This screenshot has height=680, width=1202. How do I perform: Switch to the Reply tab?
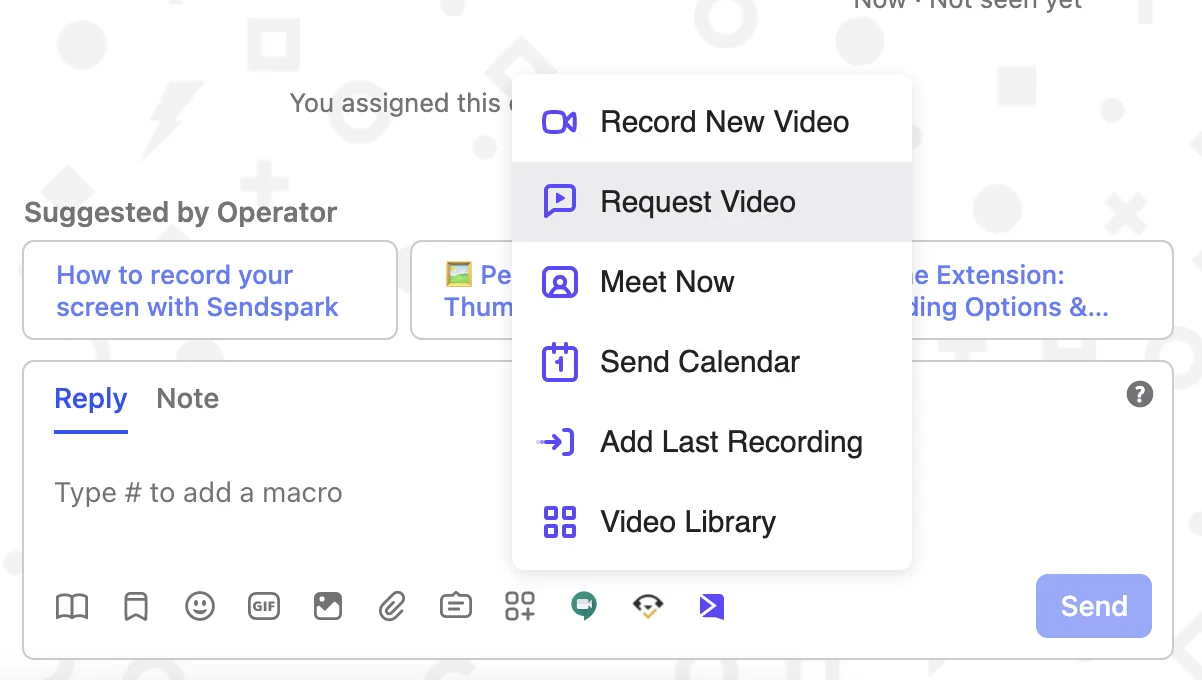coord(91,399)
